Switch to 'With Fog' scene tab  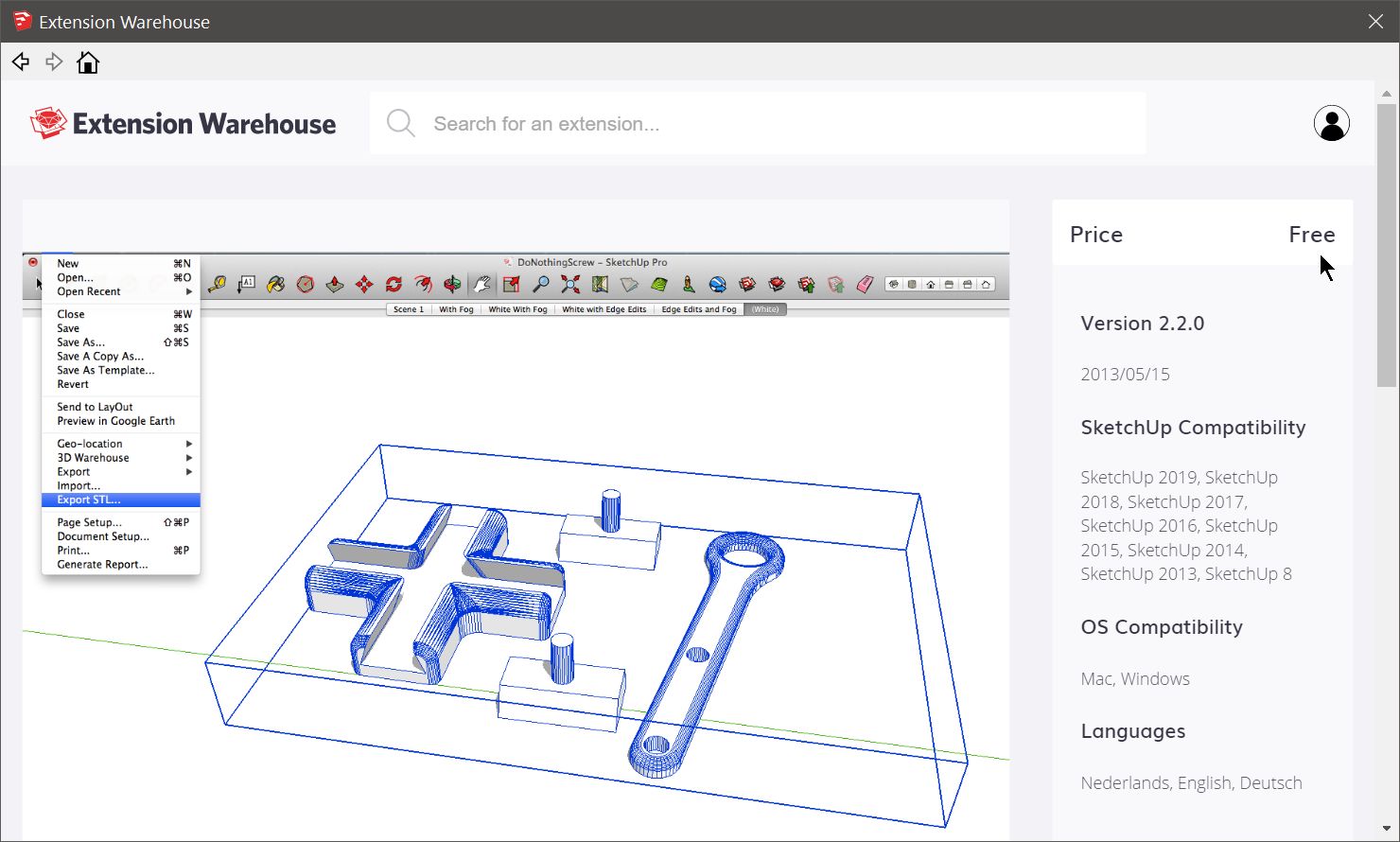(x=456, y=309)
